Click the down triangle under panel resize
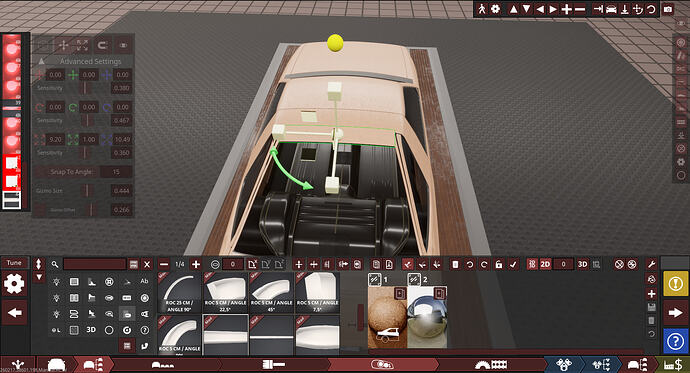Screen dimensions: 690x373 click(39, 277)
